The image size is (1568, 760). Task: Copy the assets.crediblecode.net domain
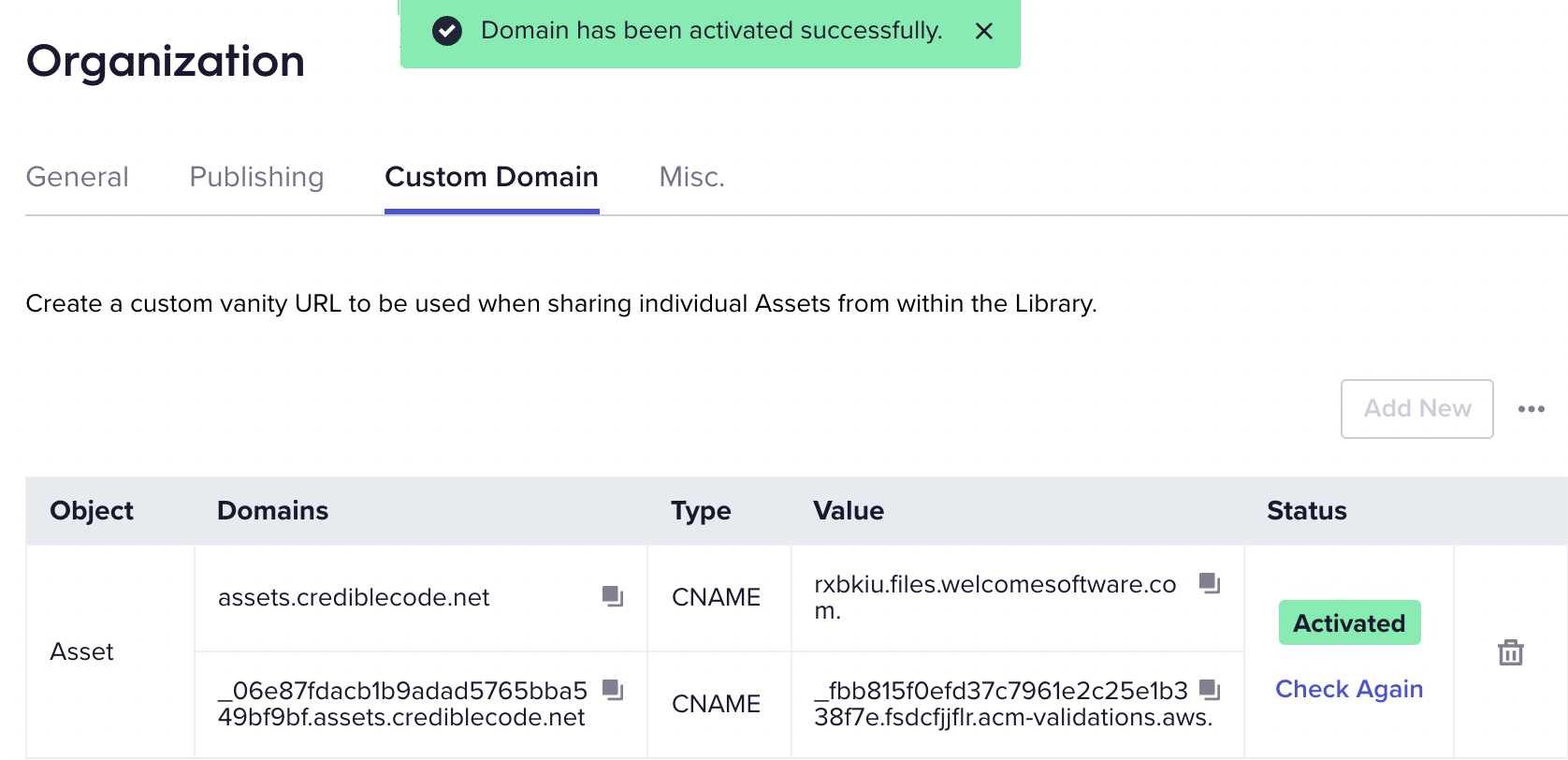613,596
